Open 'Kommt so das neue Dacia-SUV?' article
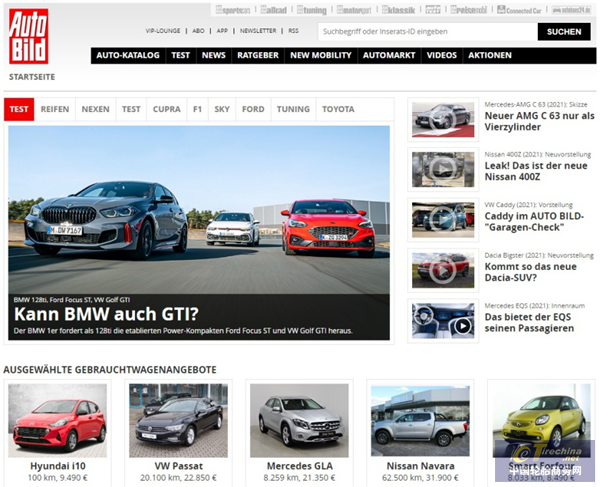This screenshot has width=600, height=487. tap(530, 272)
